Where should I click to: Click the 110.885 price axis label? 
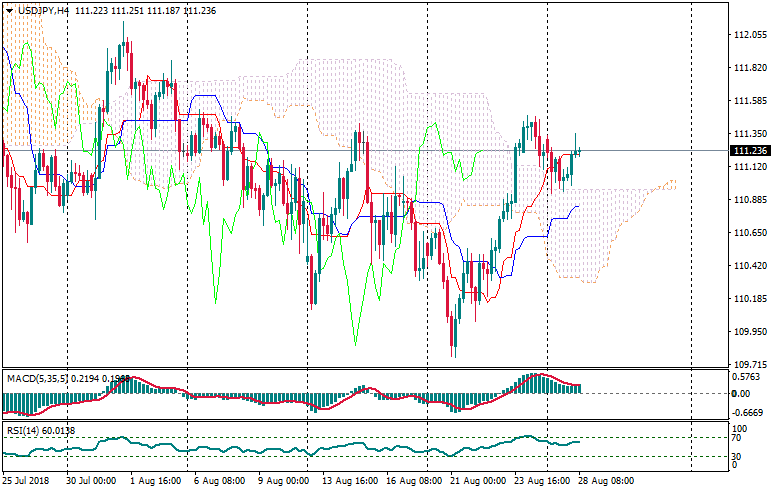point(748,200)
